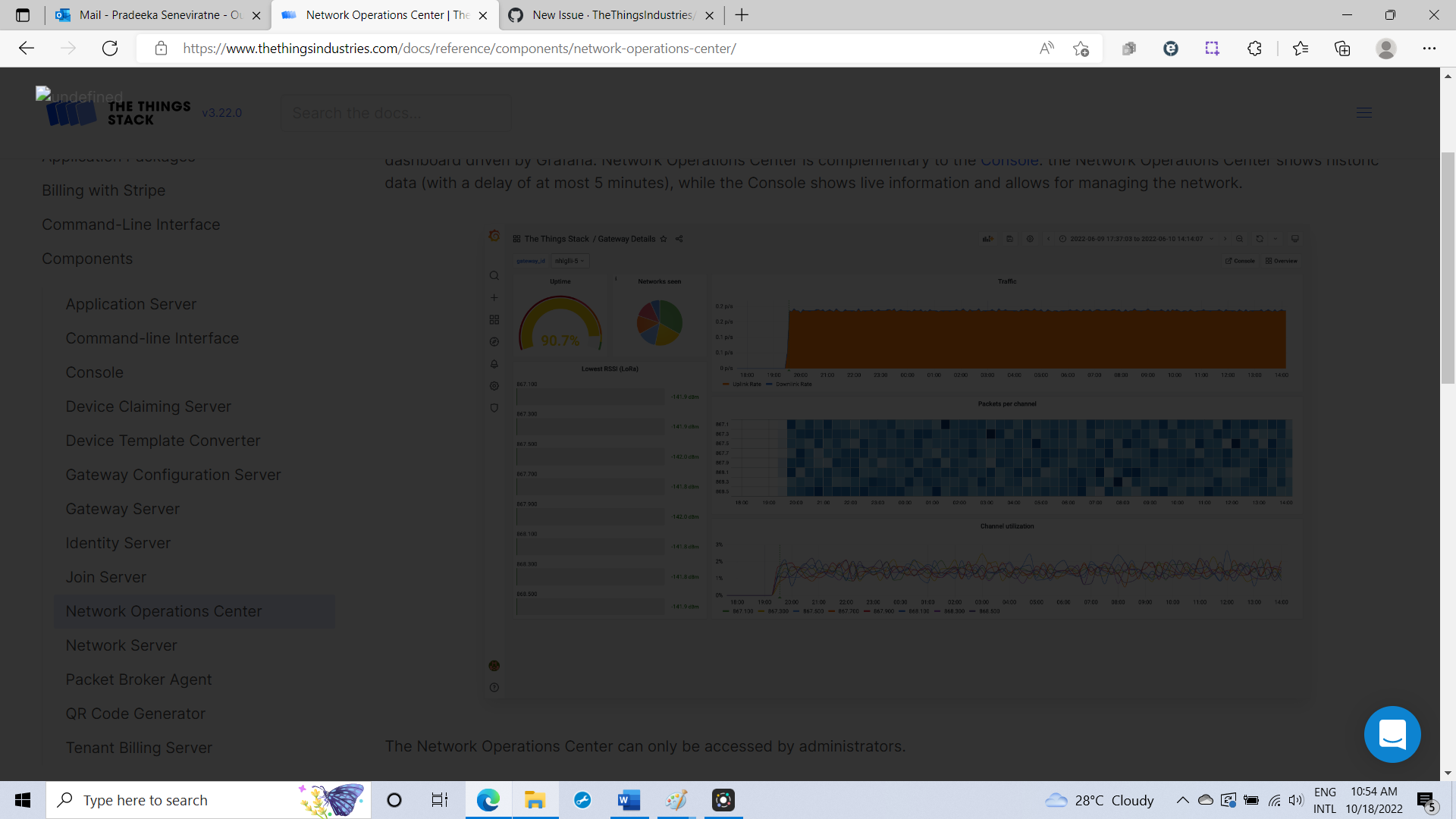Open the Console from the dashboard header
This screenshot has height=819, width=1456.
coord(1241,261)
